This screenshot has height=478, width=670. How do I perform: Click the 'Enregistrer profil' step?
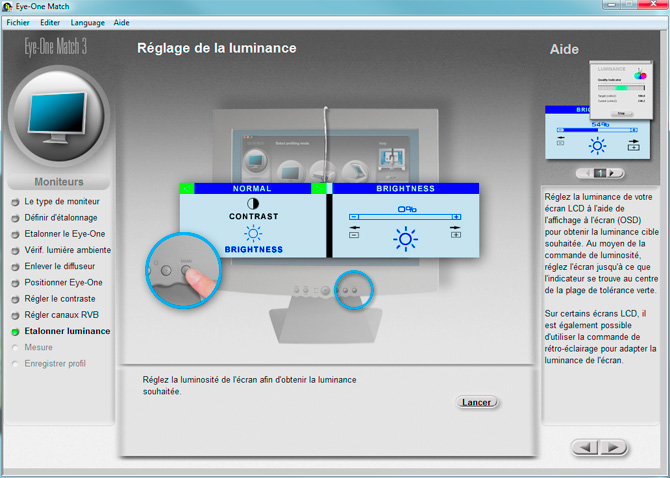point(55,364)
